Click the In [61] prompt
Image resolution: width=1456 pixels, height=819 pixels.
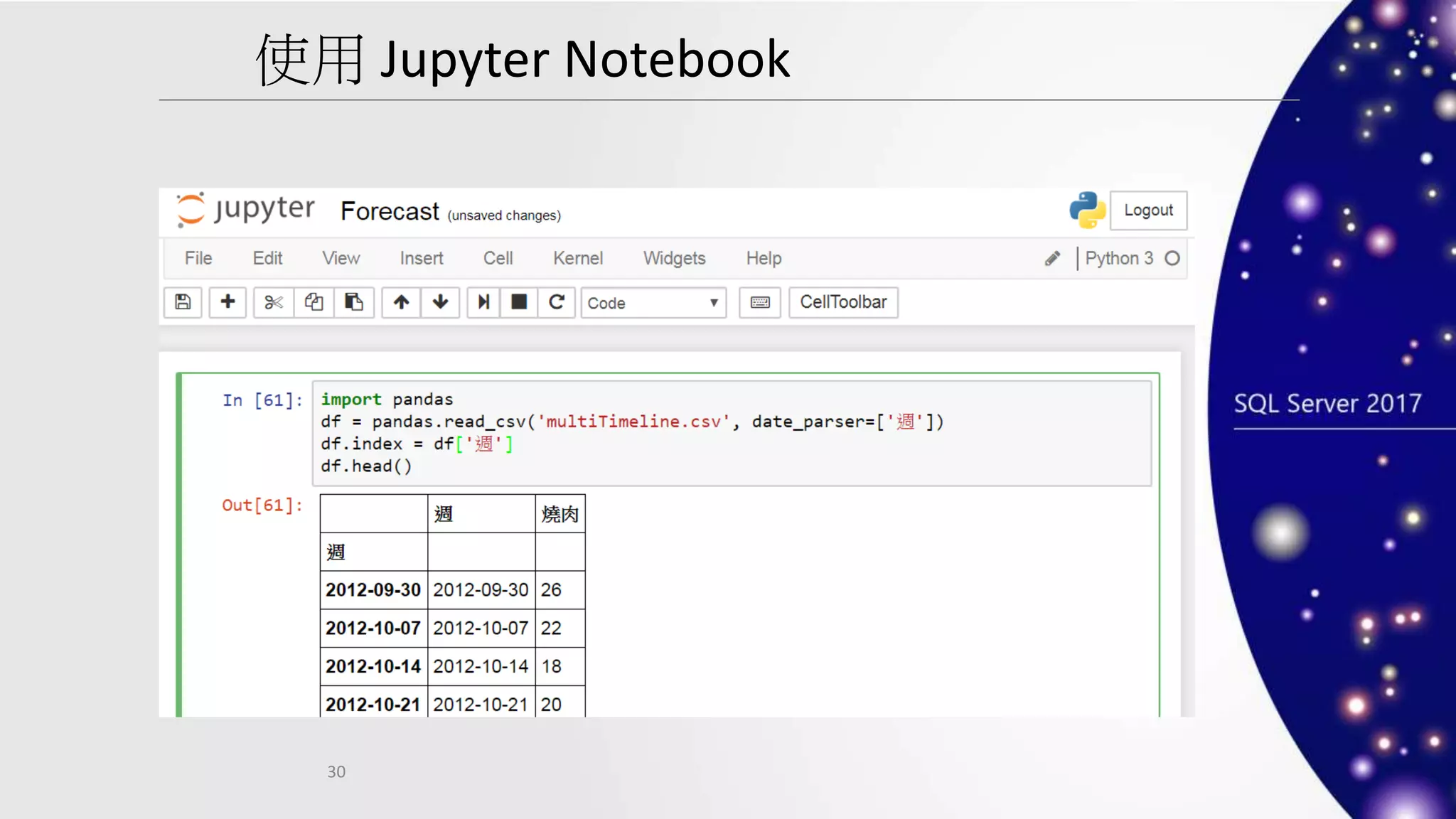(262, 400)
